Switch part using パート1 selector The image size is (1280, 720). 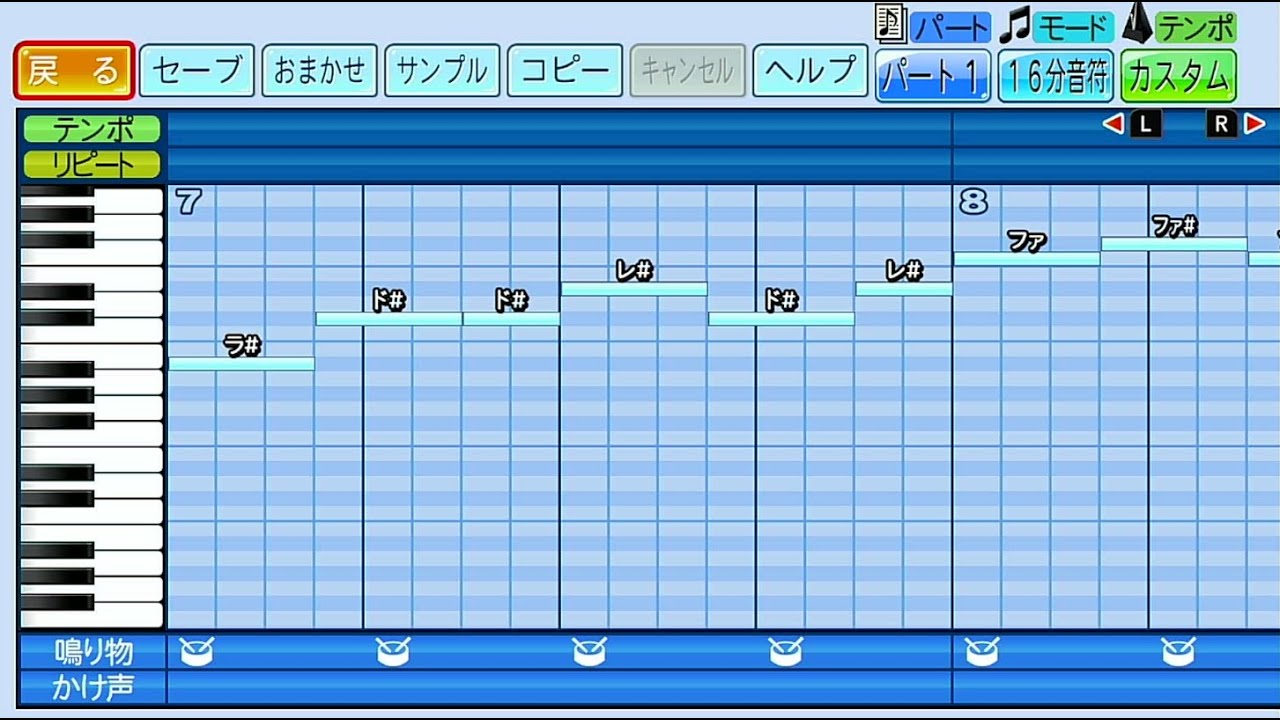pos(933,76)
